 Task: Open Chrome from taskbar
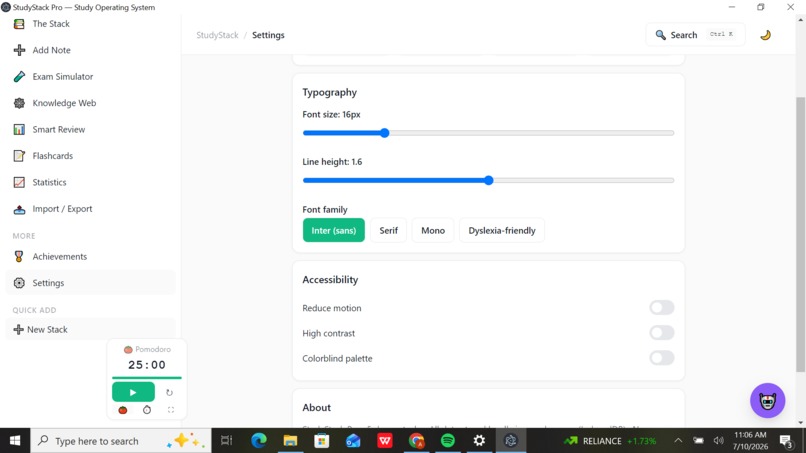[416, 441]
